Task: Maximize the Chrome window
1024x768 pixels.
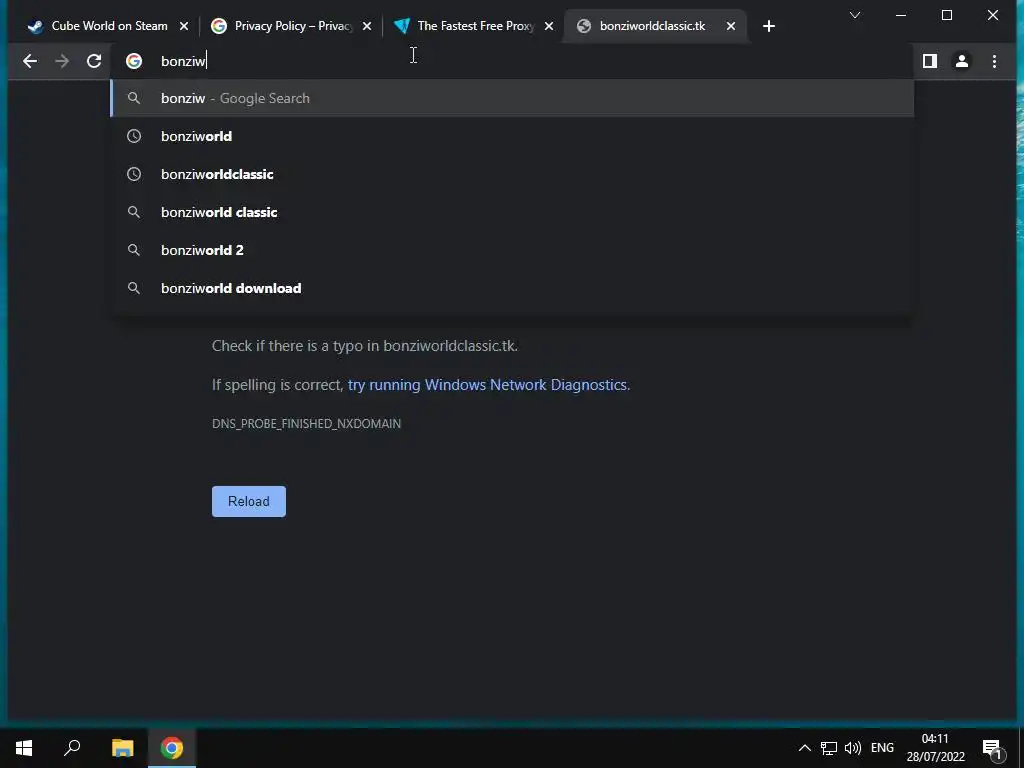Action: pyautogui.click(x=946, y=15)
